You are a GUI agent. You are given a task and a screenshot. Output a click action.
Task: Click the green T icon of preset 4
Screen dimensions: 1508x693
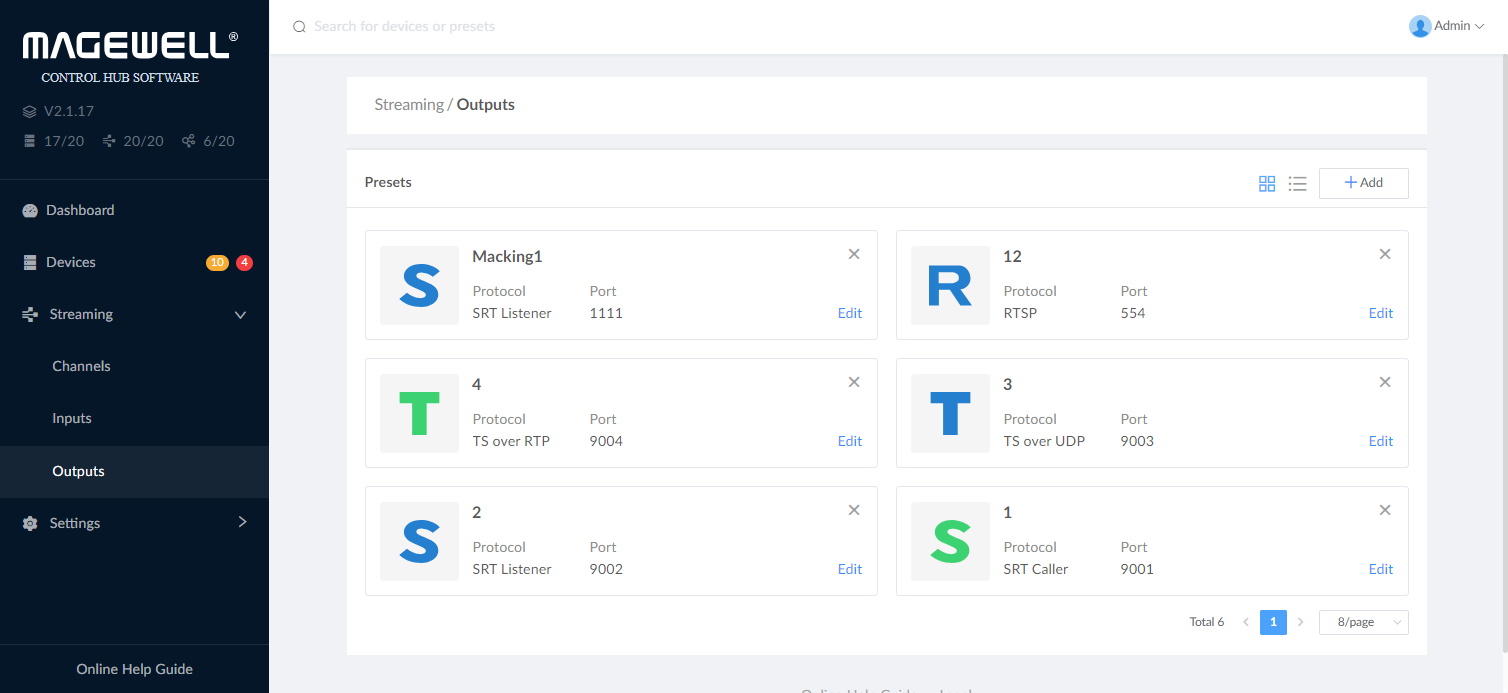pos(419,413)
